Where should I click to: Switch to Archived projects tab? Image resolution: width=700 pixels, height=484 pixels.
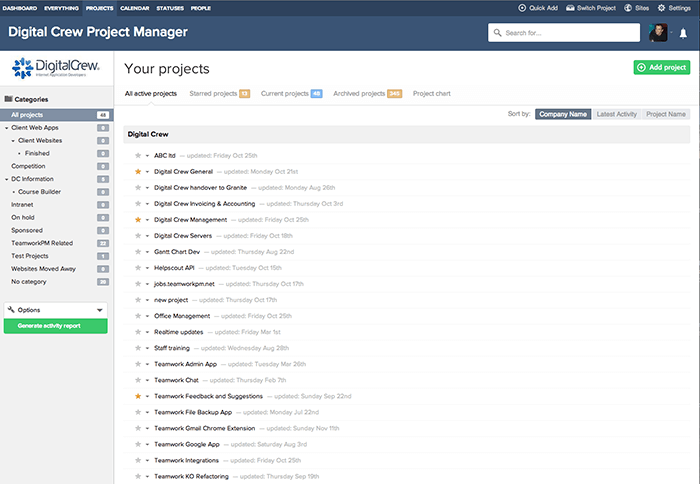[x=367, y=93]
